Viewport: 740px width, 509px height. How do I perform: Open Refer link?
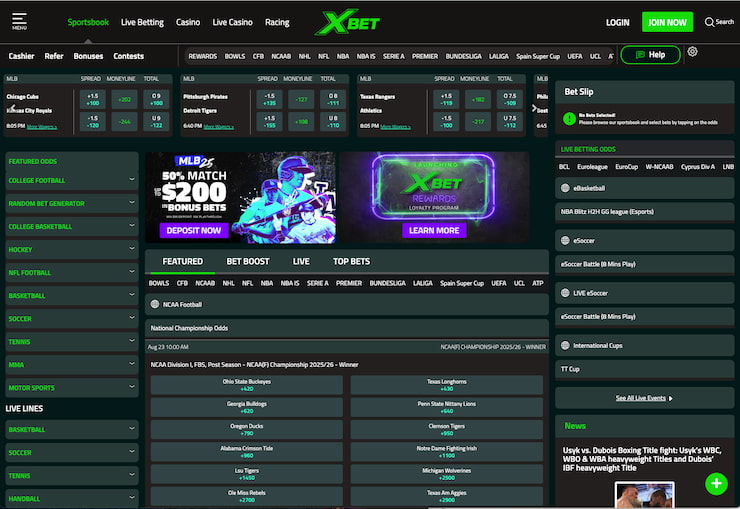click(x=54, y=56)
